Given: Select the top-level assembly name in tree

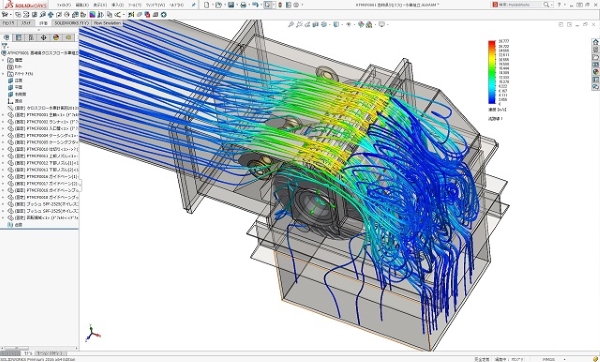Looking at the screenshot, I should 40,53.
